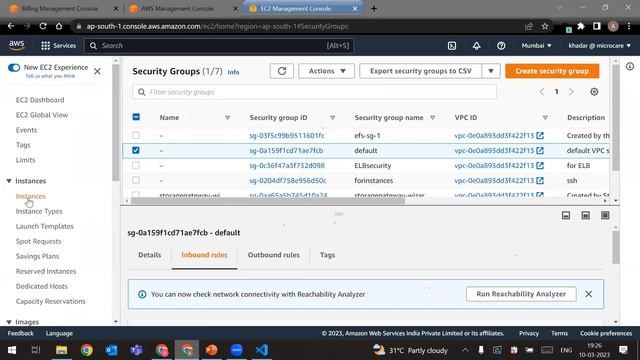This screenshot has height=360, width=640.
Task: Open the Actions dropdown
Action: tap(327, 71)
